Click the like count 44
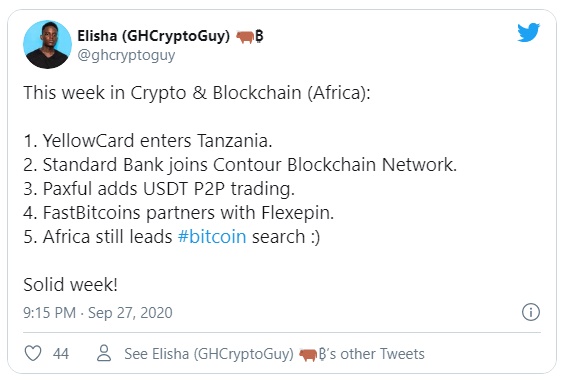The height and width of the screenshot is (382, 566). (61, 353)
